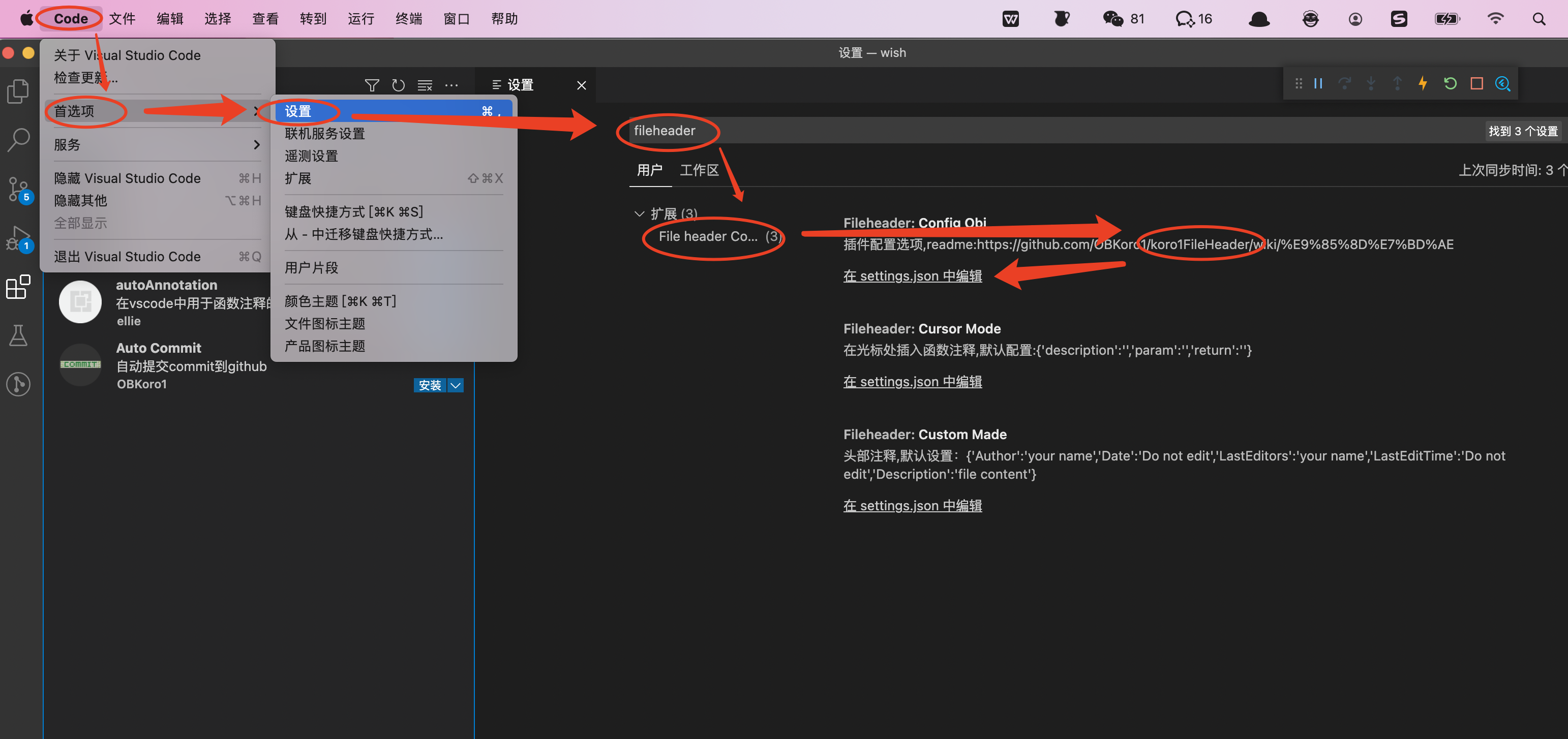Image resolution: width=1568 pixels, height=739 pixels.
Task: Open the Extensions view icon
Action: point(18,287)
